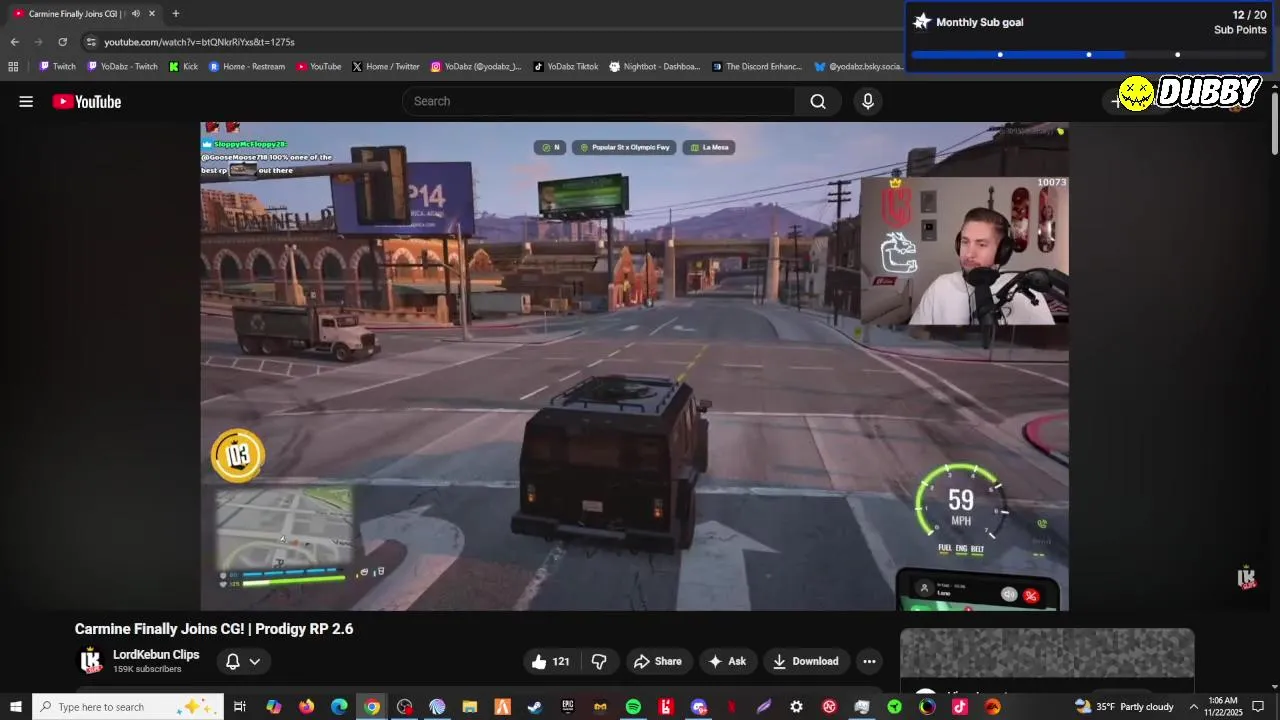The width and height of the screenshot is (1280, 720).
Task: Open the LordKebun Clips channel name
Action: (156, 655)
